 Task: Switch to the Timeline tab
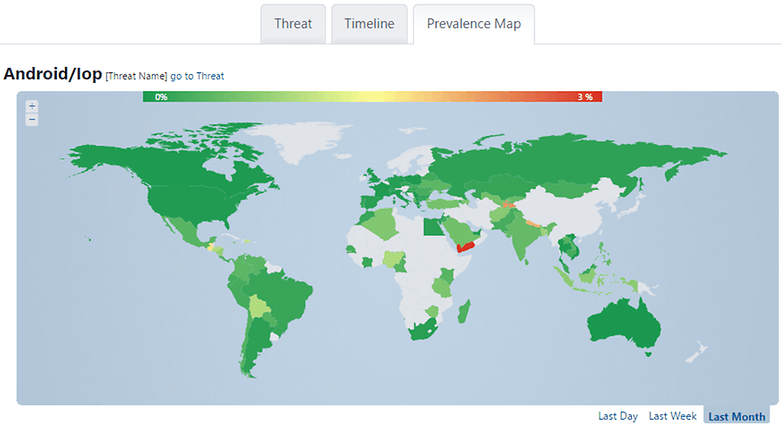click(x=369, y=24)
